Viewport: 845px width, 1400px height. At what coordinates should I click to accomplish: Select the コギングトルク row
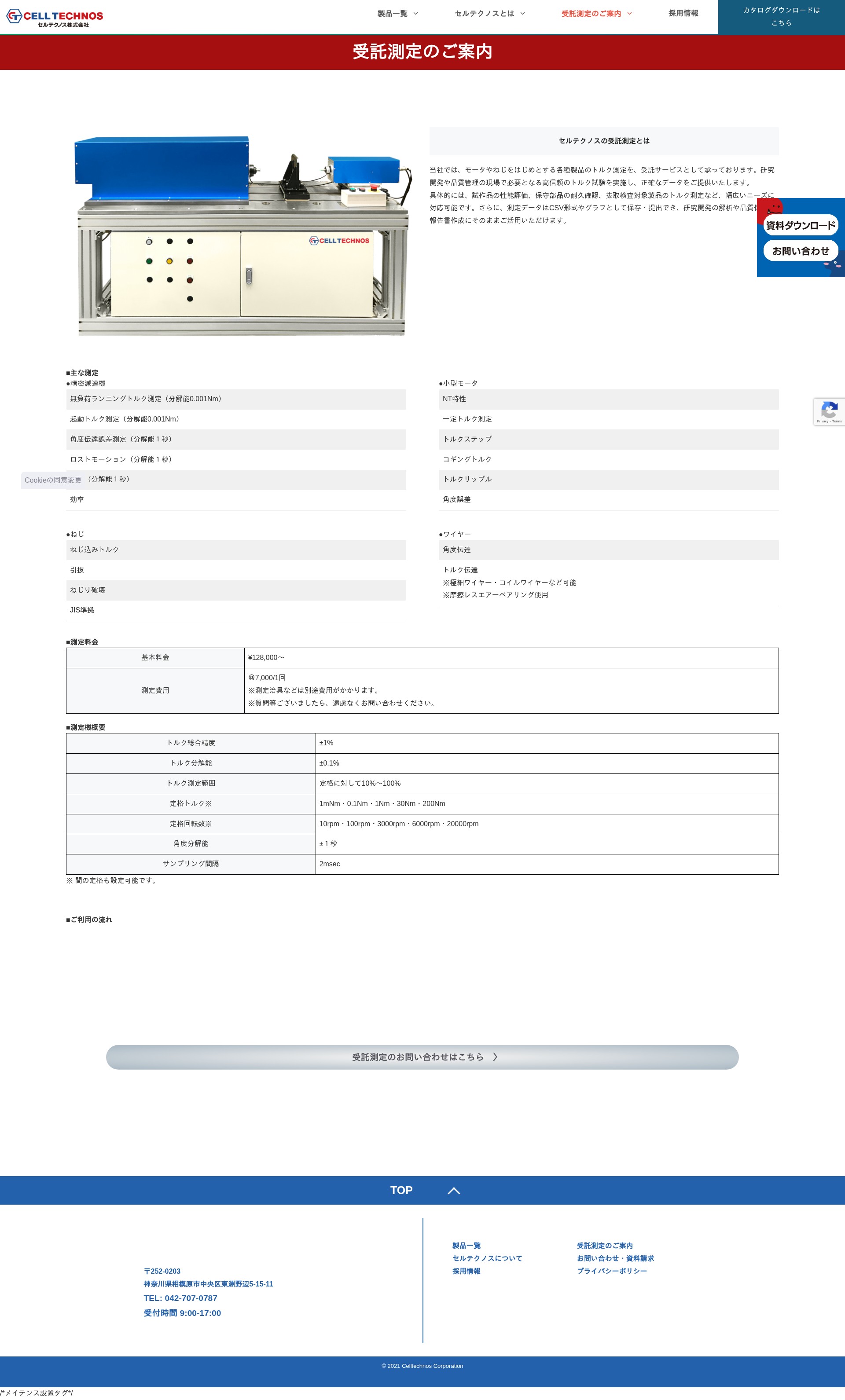coord(609,460)
